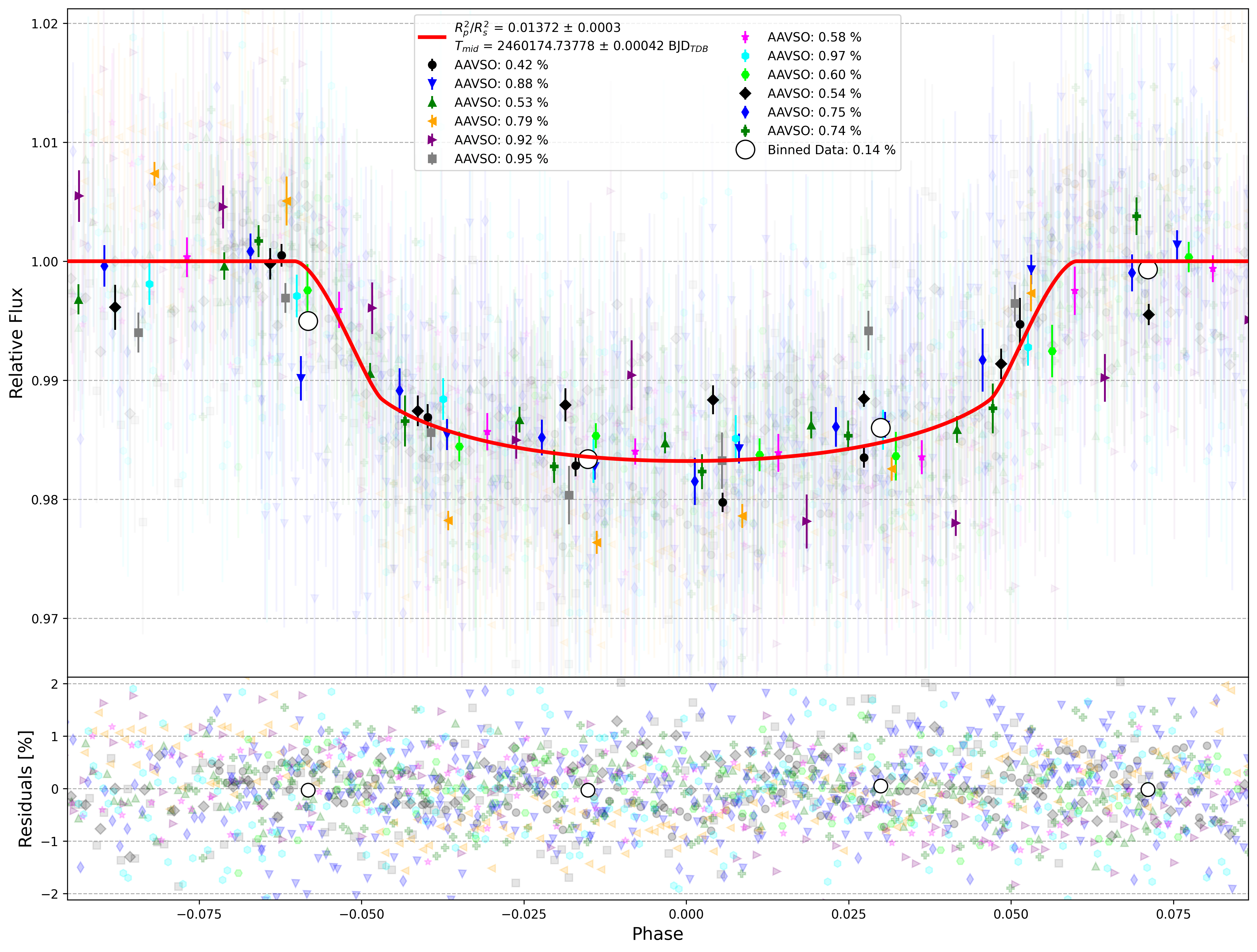Image resolution: width=1257 pixels, height=952 pixels.
Task: Click the open circle marker for Binned Data
Action: click(x=745, y=149)
